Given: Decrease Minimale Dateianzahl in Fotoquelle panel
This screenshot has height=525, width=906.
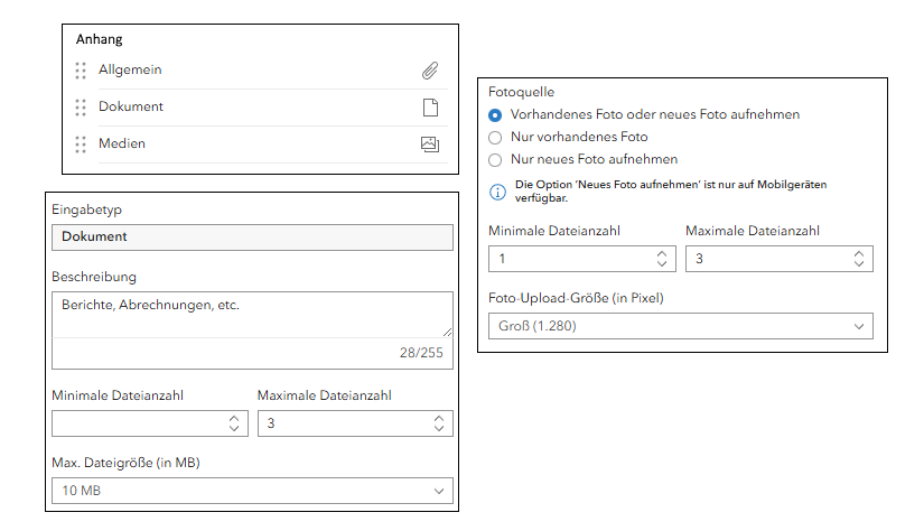Looking at the screenshot, I should point(662,264).
